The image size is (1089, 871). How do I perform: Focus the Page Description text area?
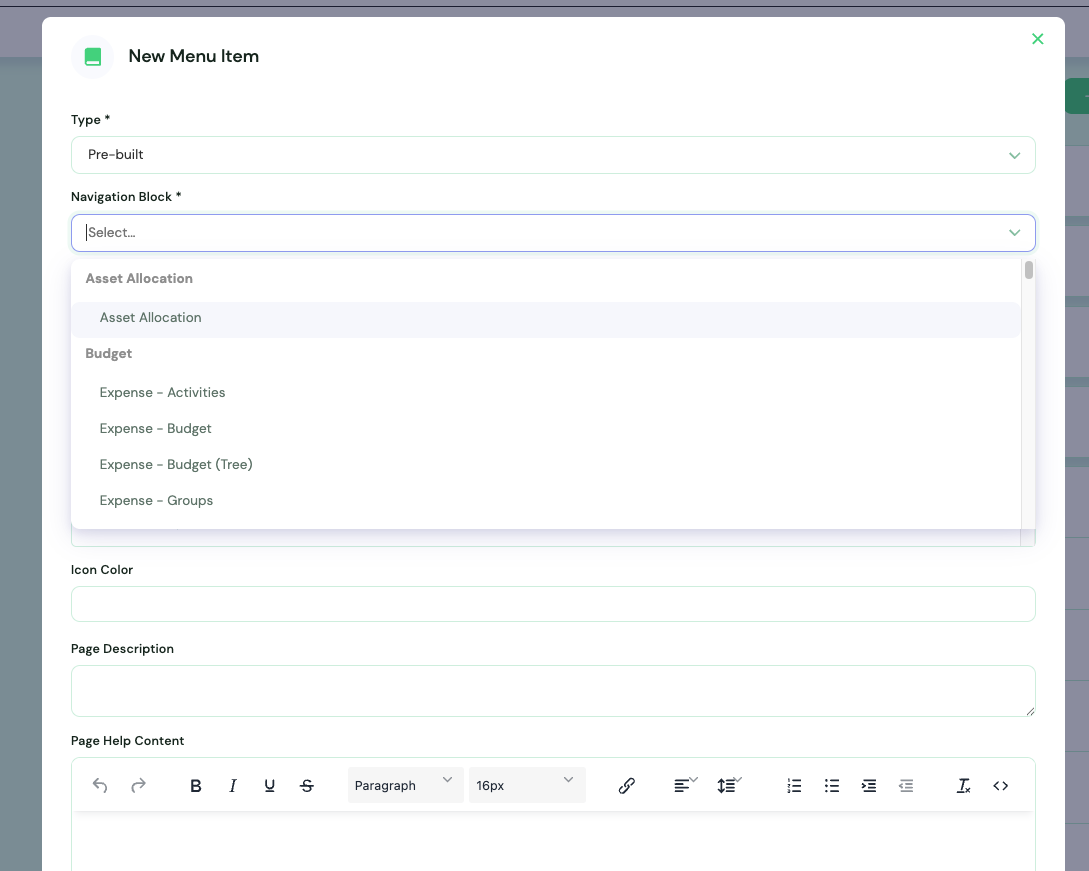point(553,691)
